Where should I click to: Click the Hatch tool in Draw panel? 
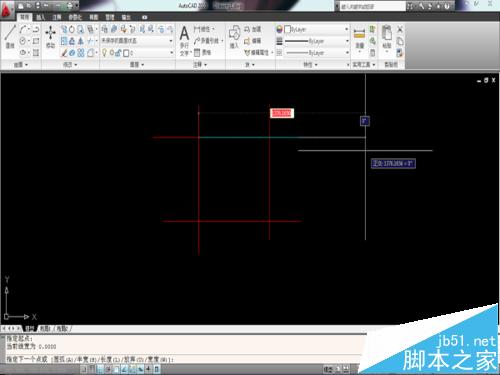pyautogui.click(x=36, y=53)
